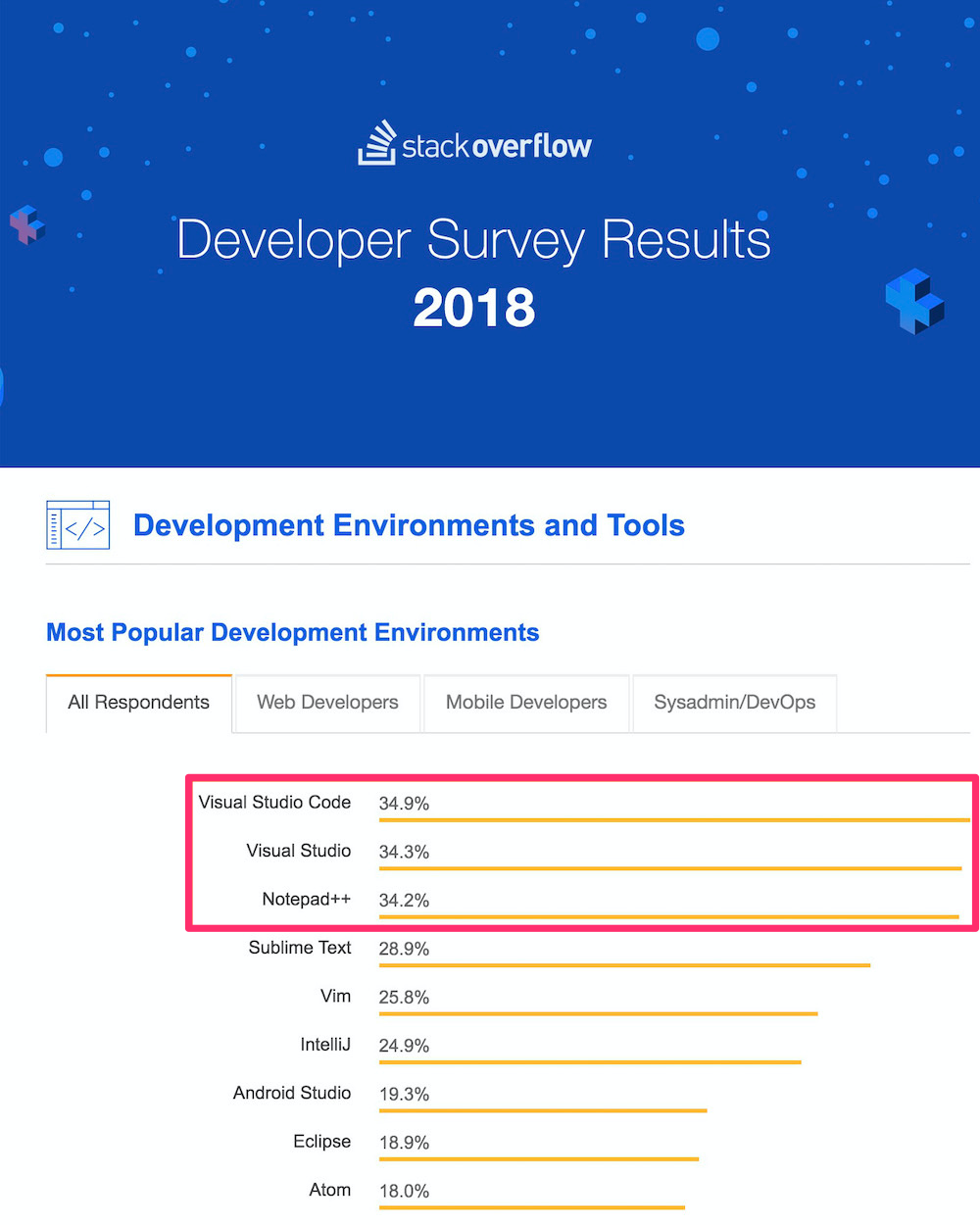Click the Developer Survey Results title
Viewport: 980px width, 1225px height.
(x=474, y=239)
